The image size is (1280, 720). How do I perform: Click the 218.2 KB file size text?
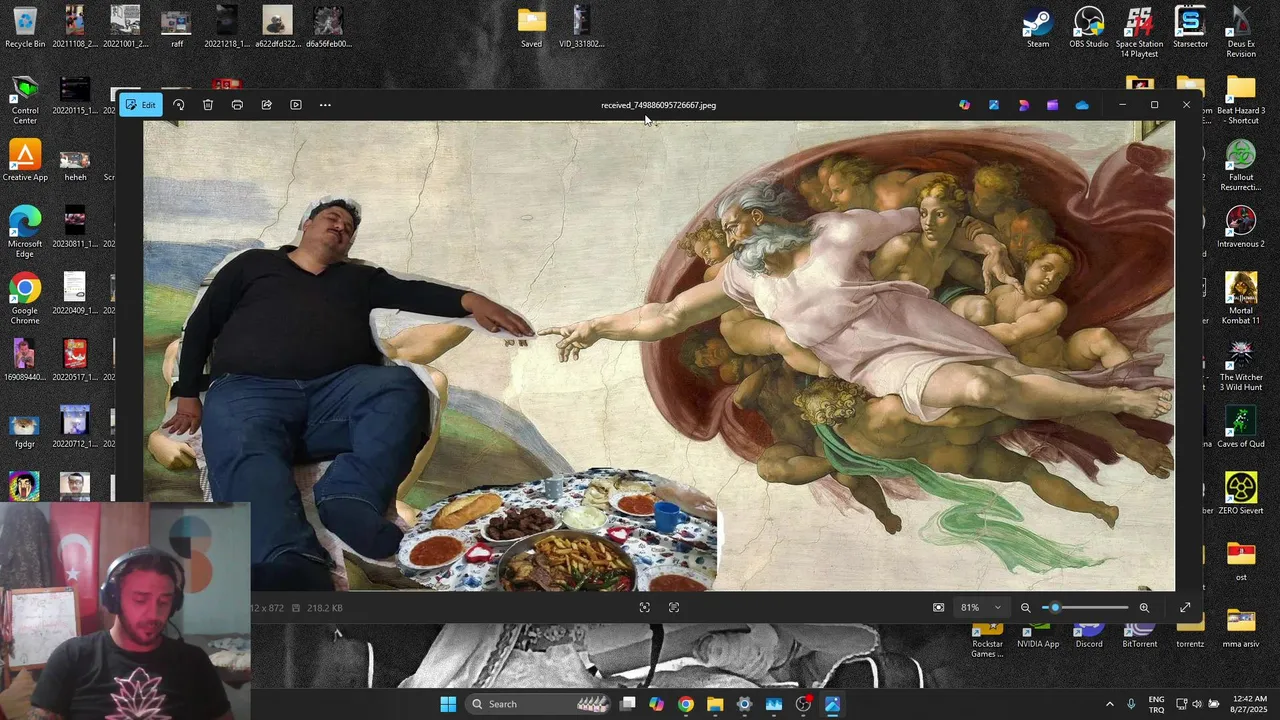[x=324, y=608]
